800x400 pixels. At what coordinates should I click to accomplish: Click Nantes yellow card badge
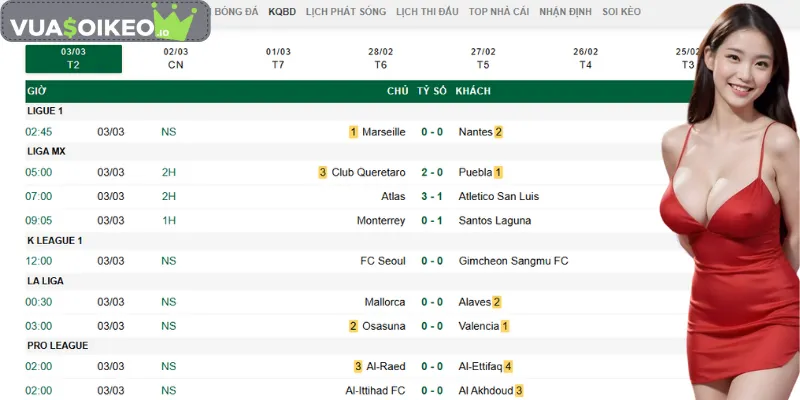pyautogui.click(x=498, y=132)
